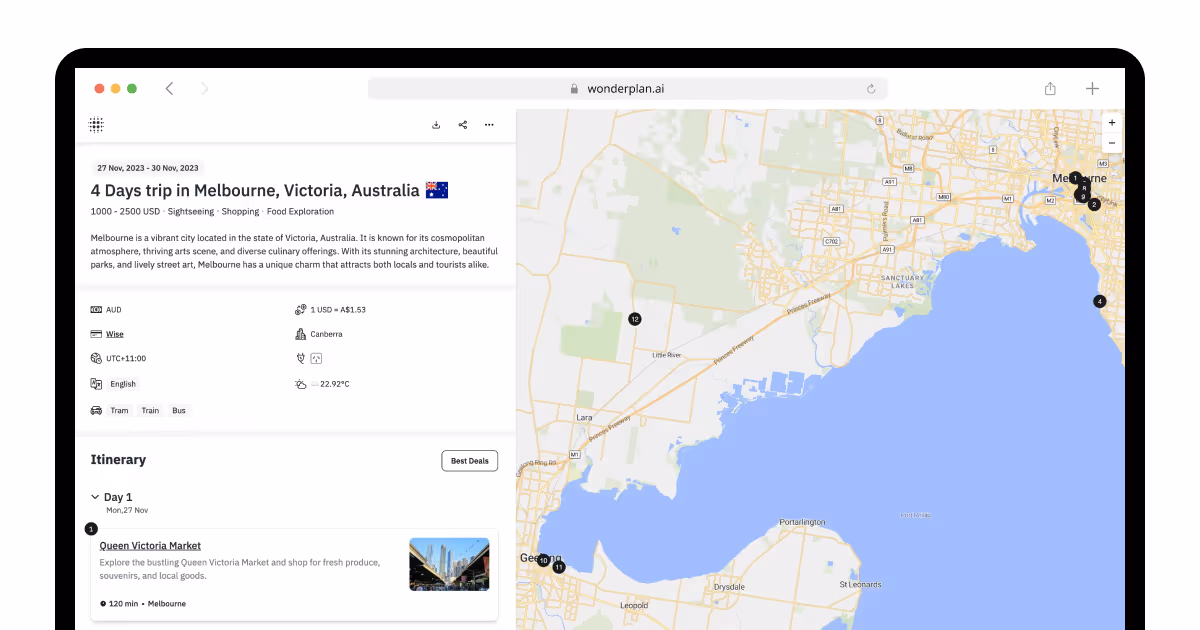
Task: Click the language translation icon
Action: (x=96, y=384)
